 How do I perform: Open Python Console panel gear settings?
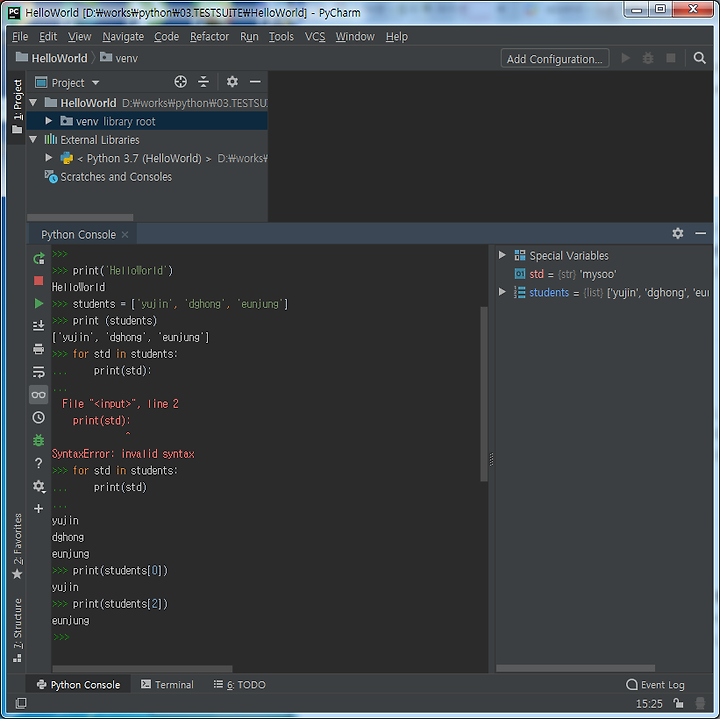678,233
